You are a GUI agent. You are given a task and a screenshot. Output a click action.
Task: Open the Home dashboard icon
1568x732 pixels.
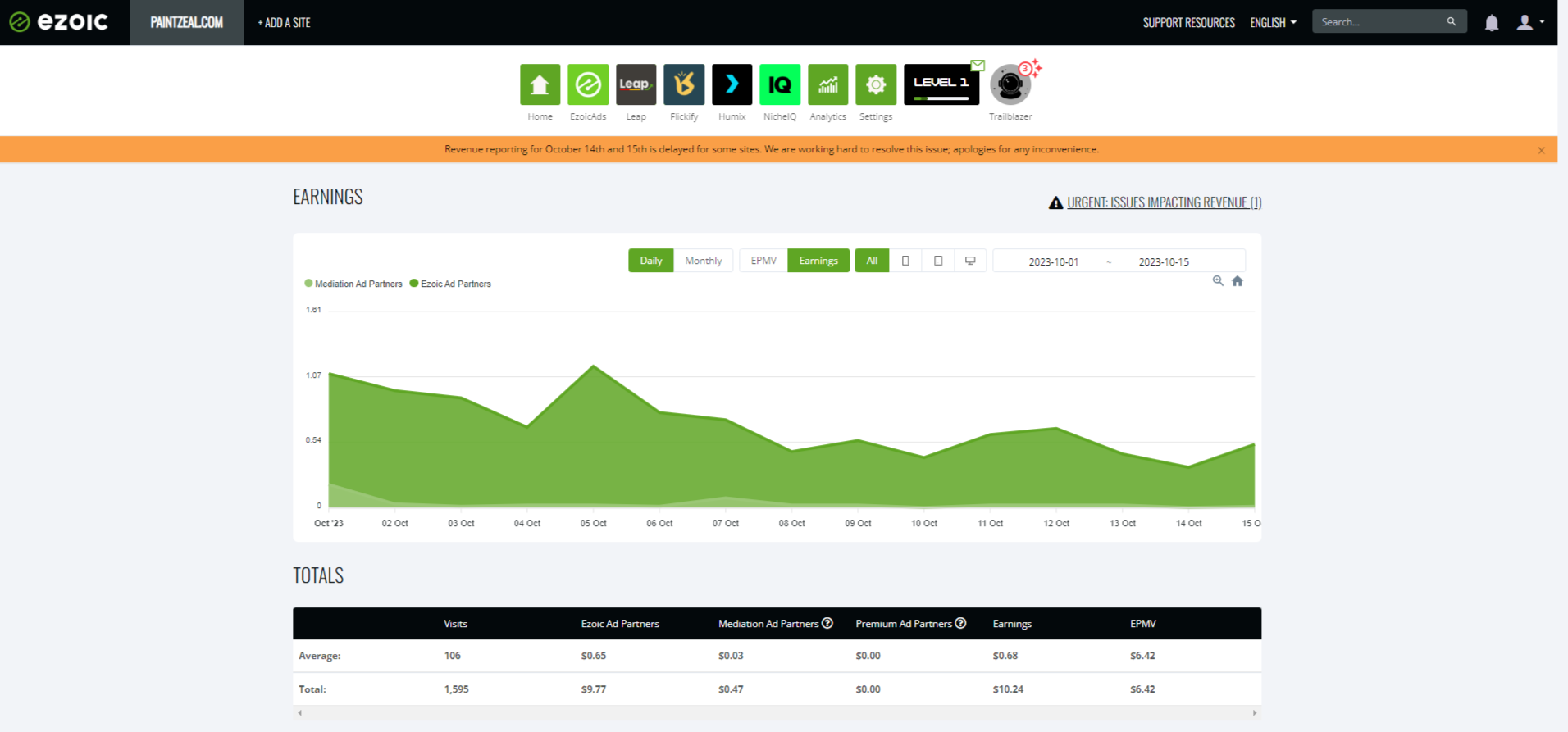tap(540, 84)
